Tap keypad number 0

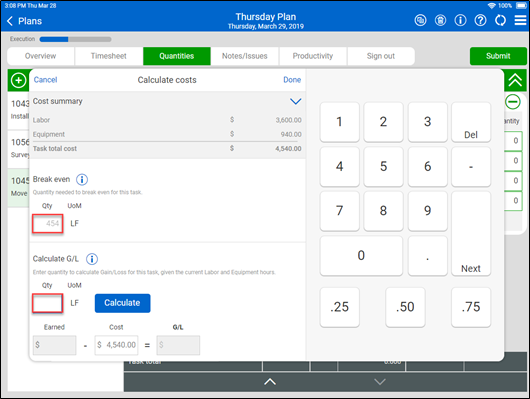(361, 255)
